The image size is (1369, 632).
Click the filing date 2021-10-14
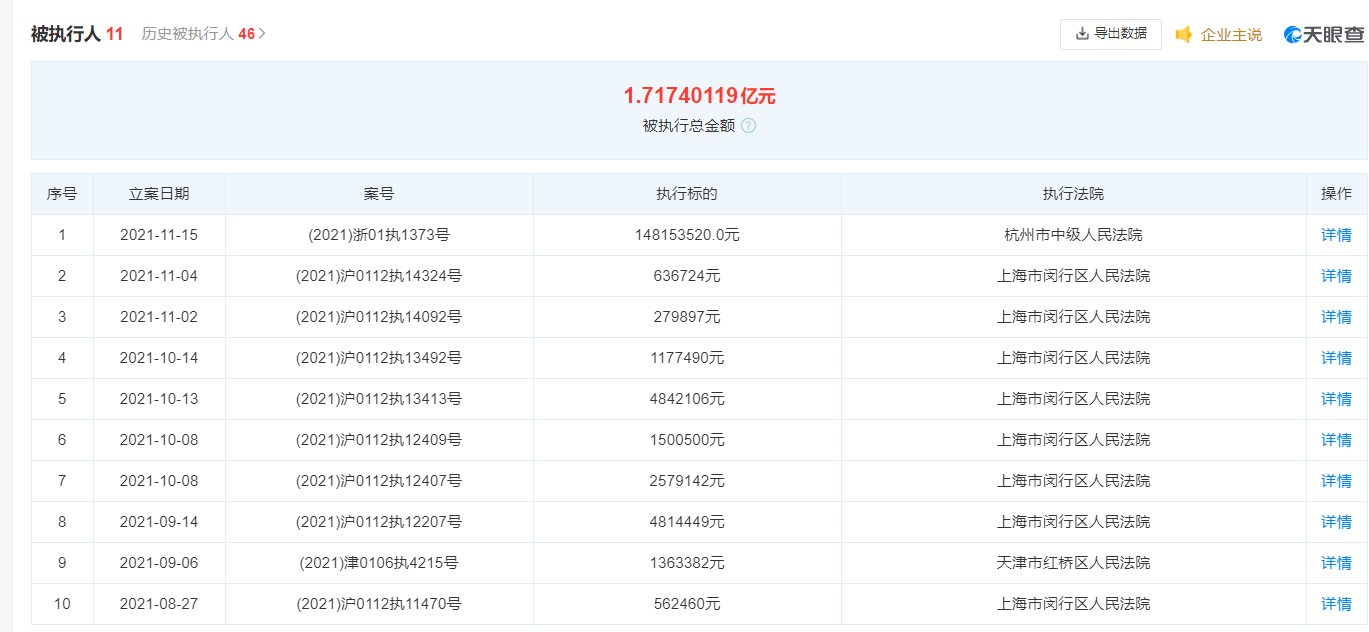(x=159, y=358)
